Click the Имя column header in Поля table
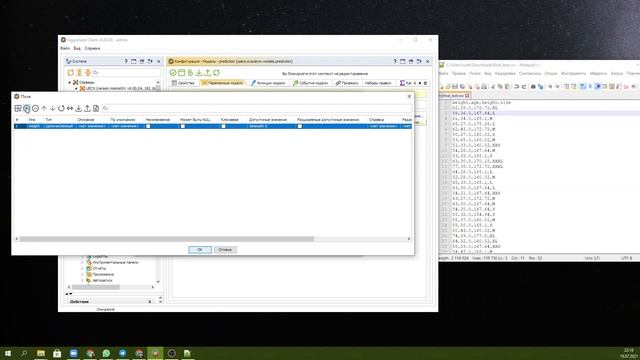Screen dimensions: 640x360 pyautogui.click(x=32, y=120)
